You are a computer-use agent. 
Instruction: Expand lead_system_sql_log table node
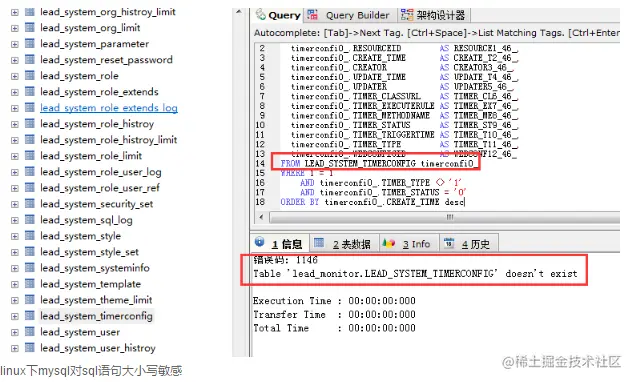click(15, 221)
